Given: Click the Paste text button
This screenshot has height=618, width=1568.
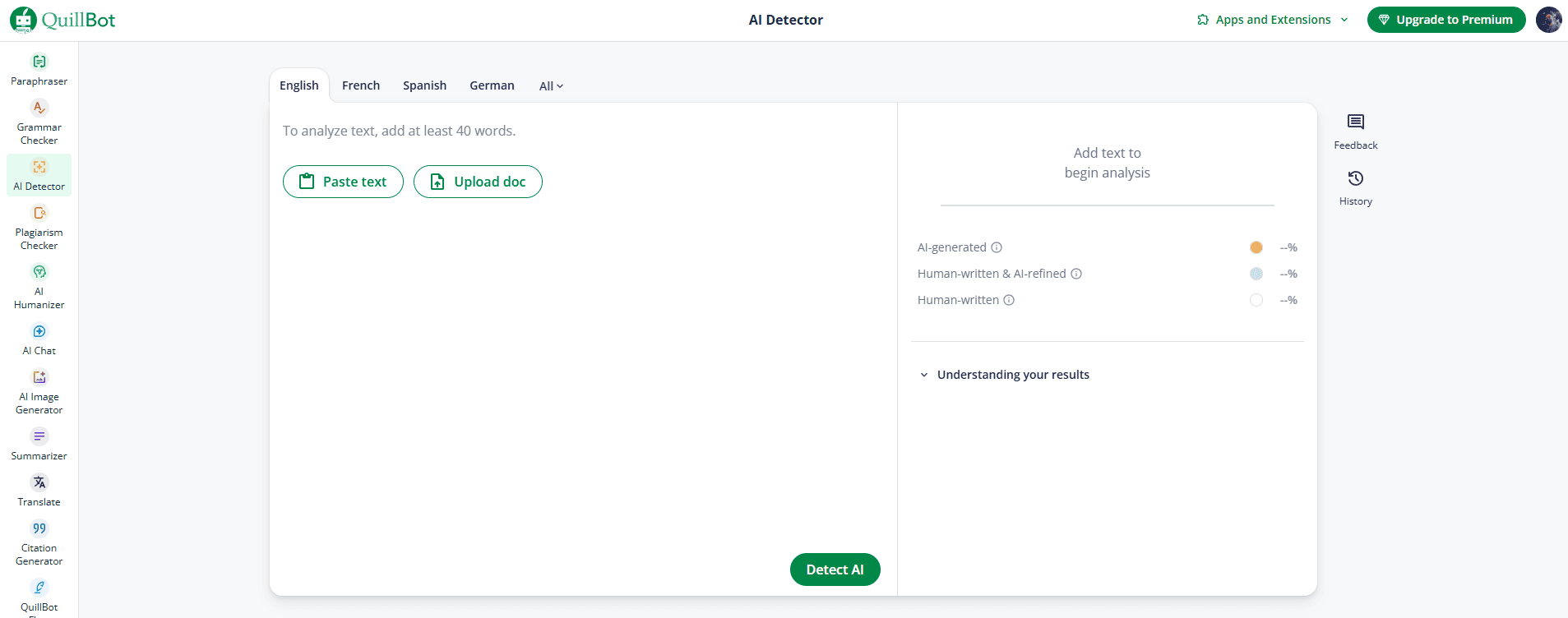Looking at the screenshot, I should pyautogui.click(x=343, y=182).
